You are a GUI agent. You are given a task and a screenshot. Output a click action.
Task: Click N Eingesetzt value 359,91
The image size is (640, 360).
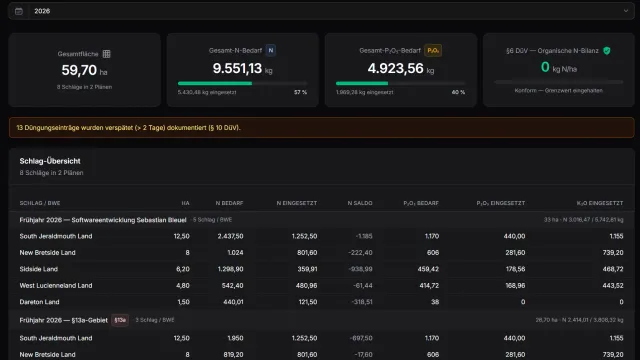307,269
